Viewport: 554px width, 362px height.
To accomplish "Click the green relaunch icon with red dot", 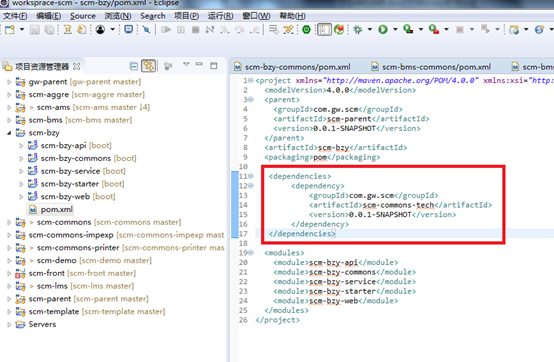I will pyautogui.click(x=339, y=29).
